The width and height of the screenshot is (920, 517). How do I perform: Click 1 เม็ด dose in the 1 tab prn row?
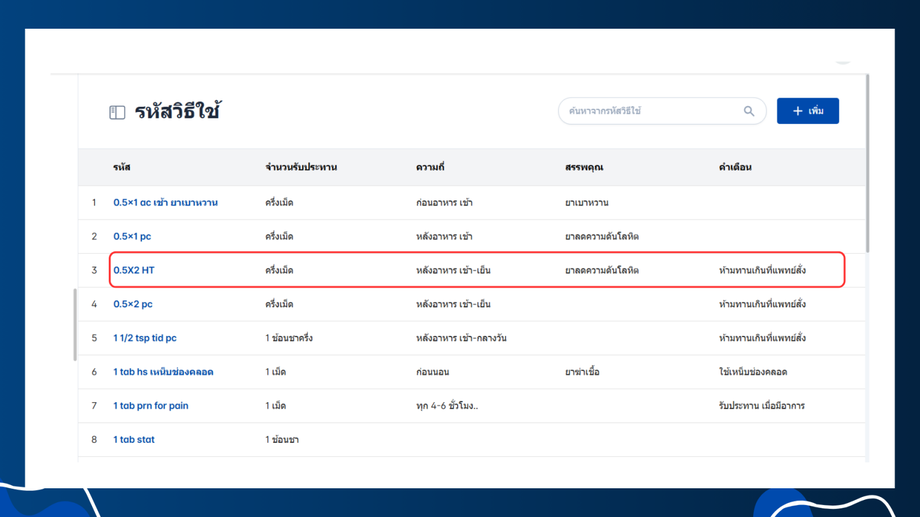tap(275, 406)
